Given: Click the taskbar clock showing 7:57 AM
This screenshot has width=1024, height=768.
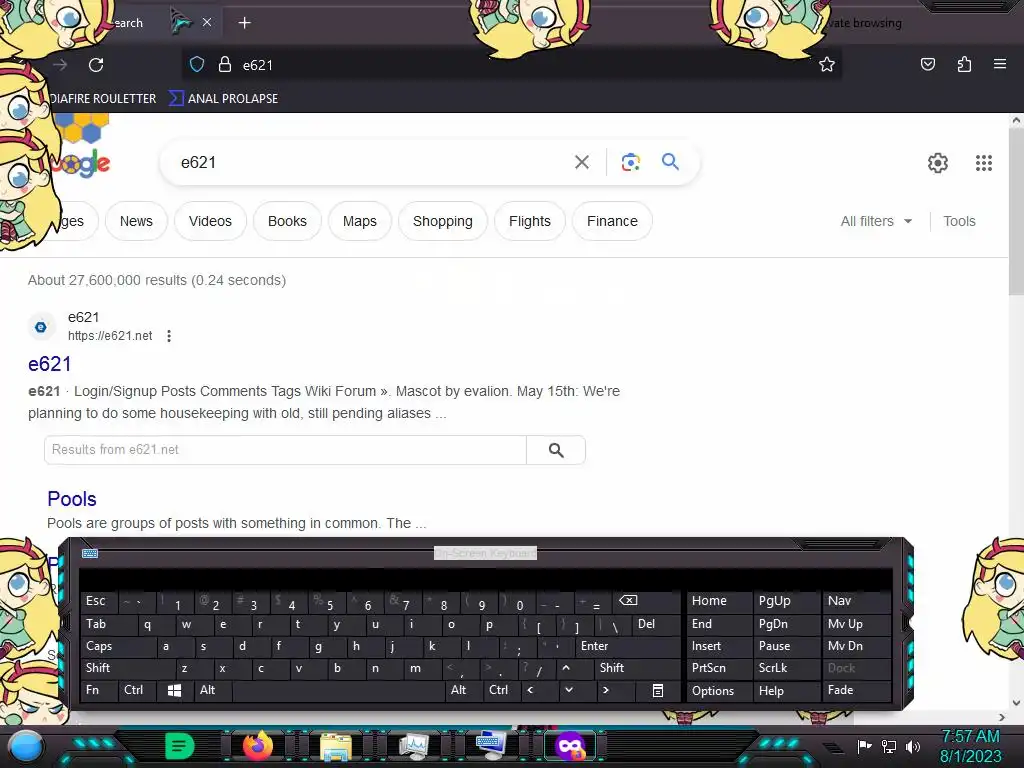Looking at the screenshot, I should (970, 746).
